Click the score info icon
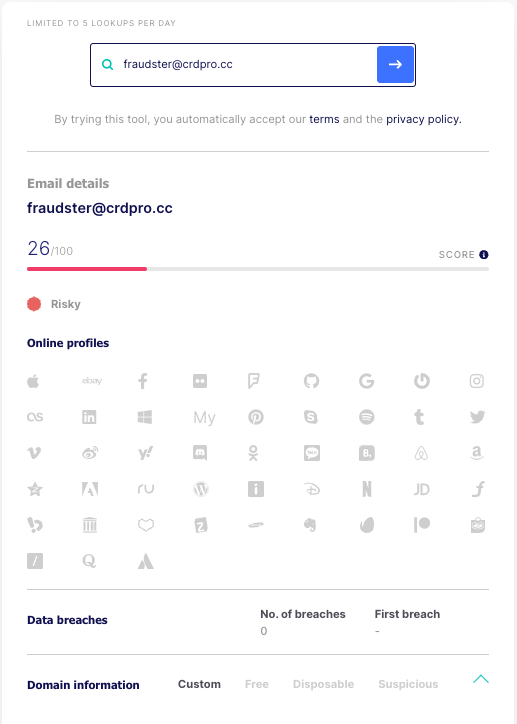The image size is (517, 724). pos(484,254)
